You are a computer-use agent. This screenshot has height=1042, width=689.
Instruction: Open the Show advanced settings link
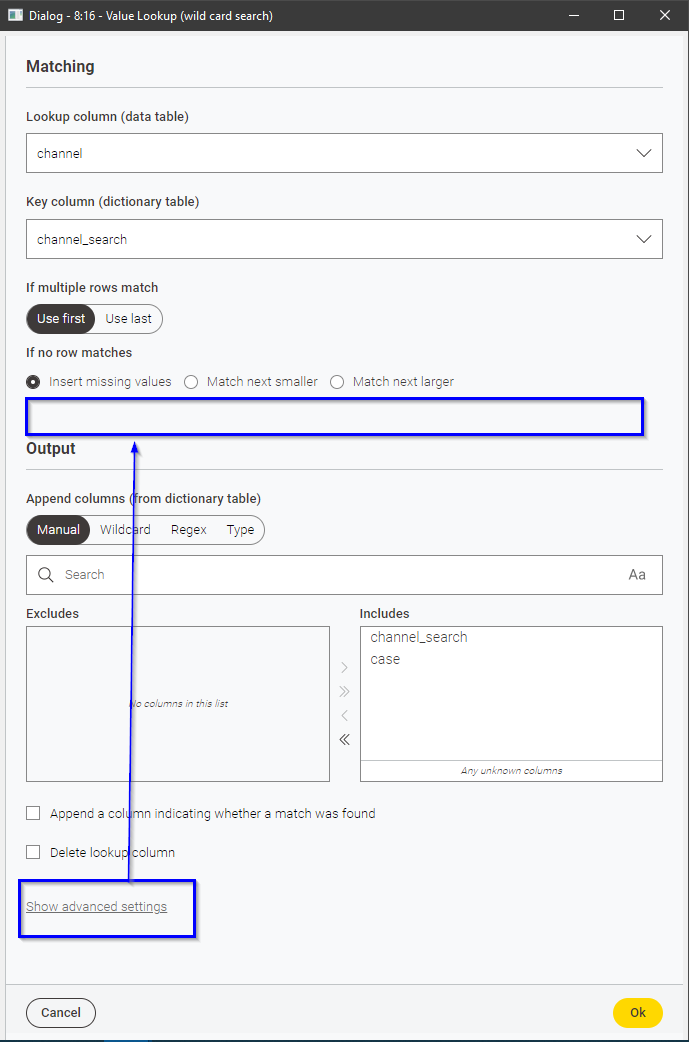(96, 906)
